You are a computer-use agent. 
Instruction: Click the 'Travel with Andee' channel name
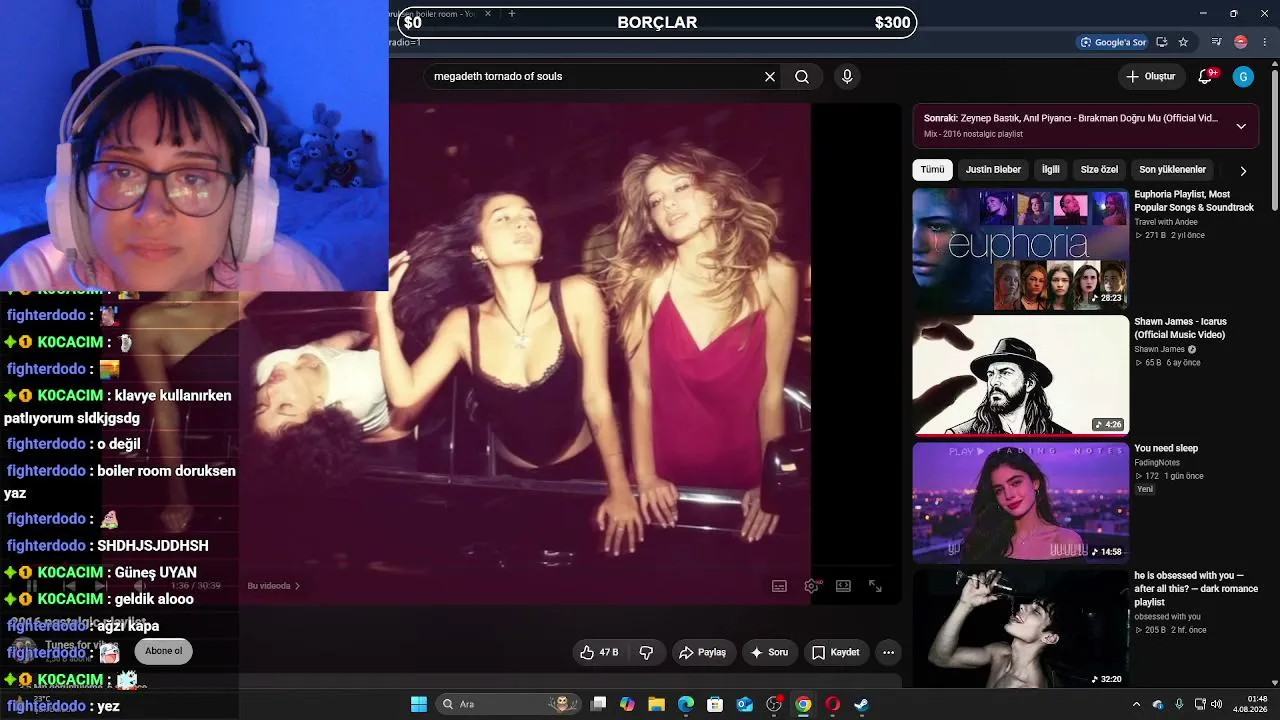1166,222
